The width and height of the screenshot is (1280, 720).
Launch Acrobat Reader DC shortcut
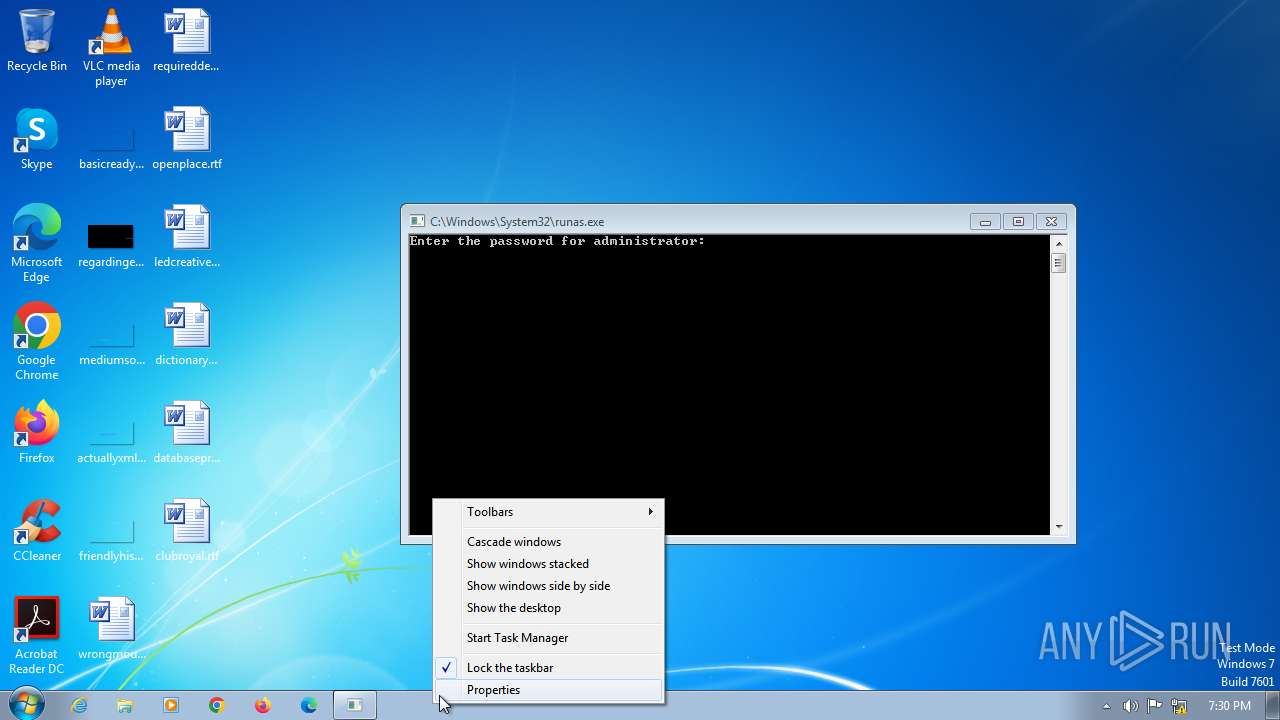[37, 635]
